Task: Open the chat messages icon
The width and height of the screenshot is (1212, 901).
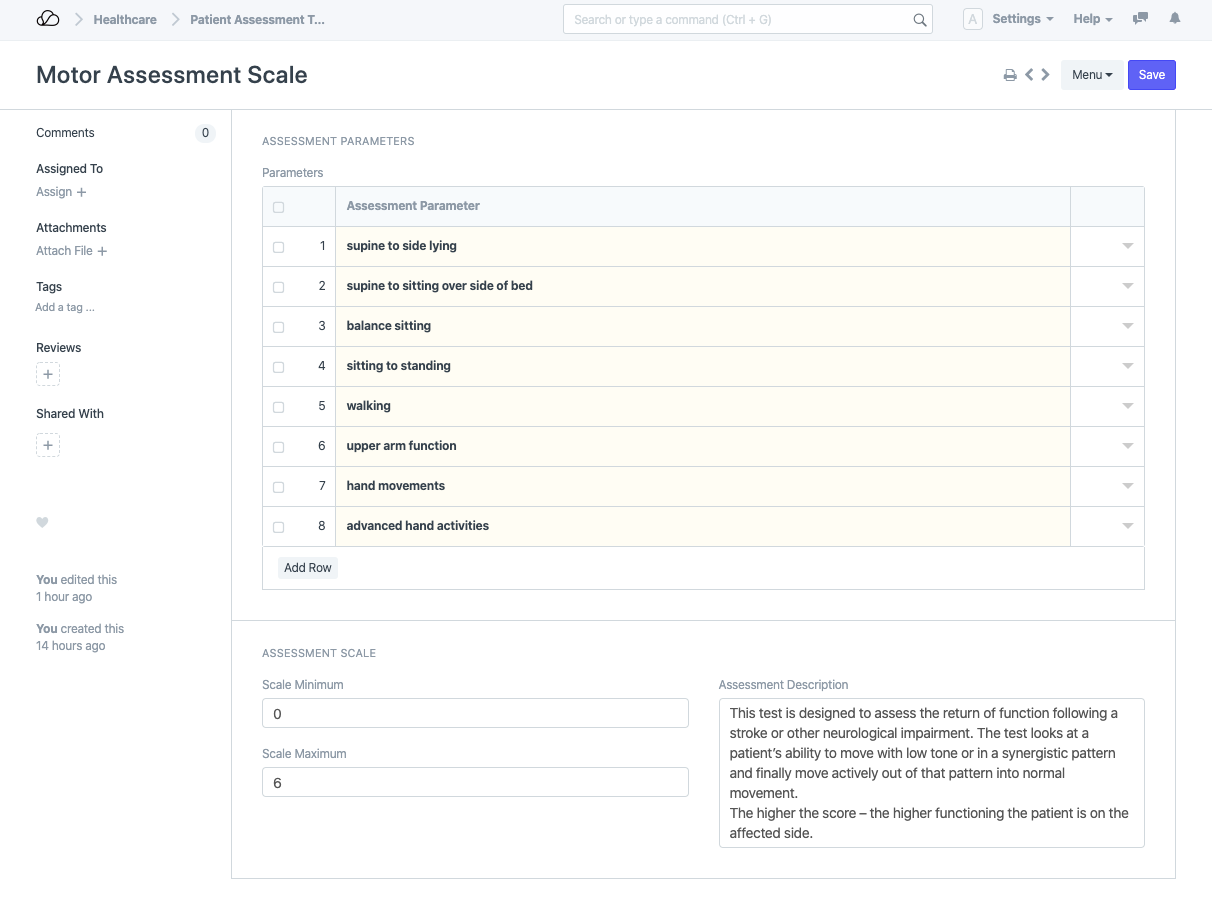Action: coord(1140,19)
